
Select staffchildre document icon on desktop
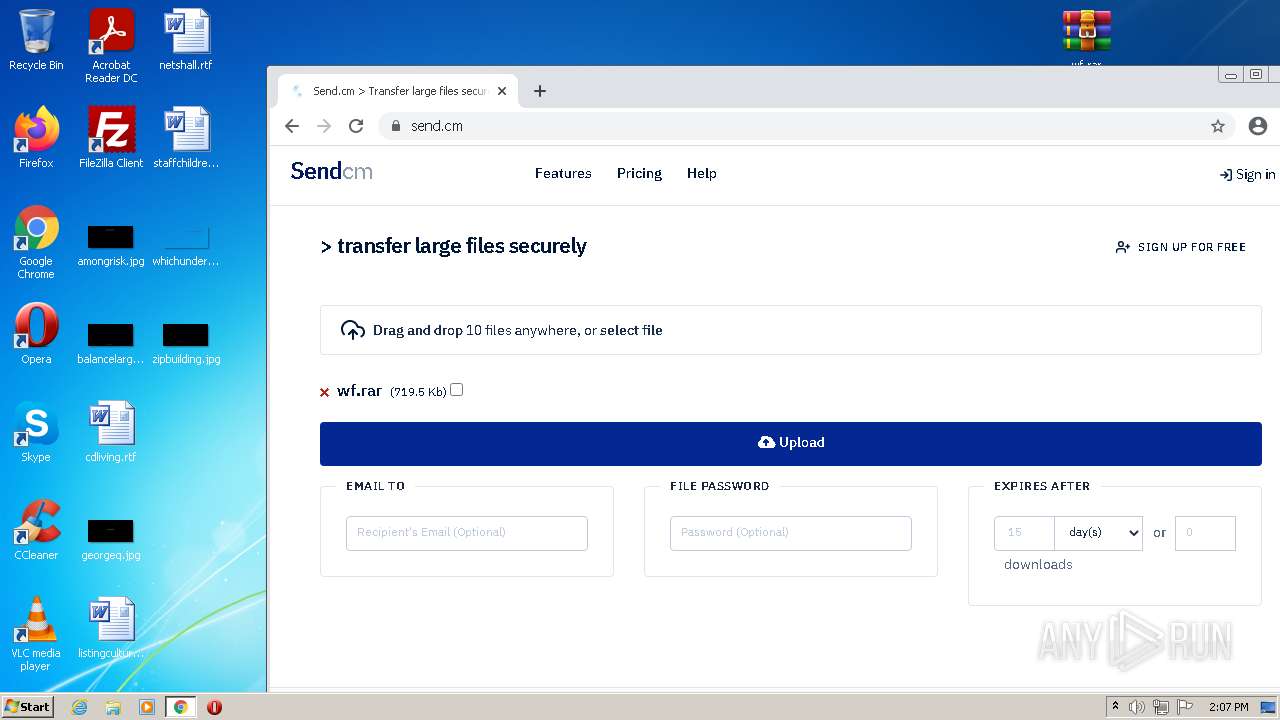click(x=186, y=138)
